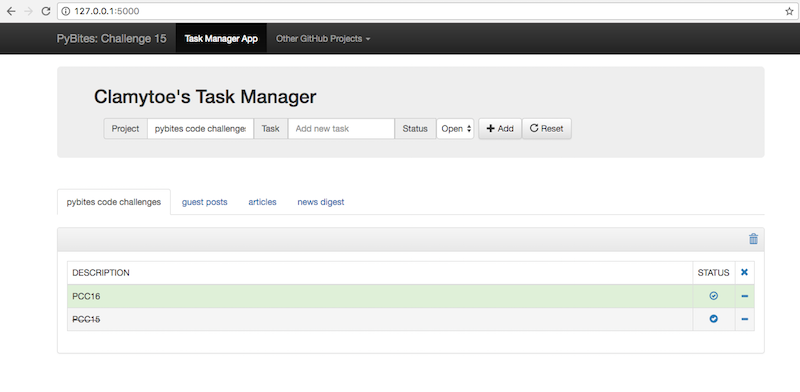Image resolution: width=800 pixels, height=392 pixels.
Task: Click PyBites: Challenge 15 brand link
Action: pyautogui.click(x=111, y=39)
